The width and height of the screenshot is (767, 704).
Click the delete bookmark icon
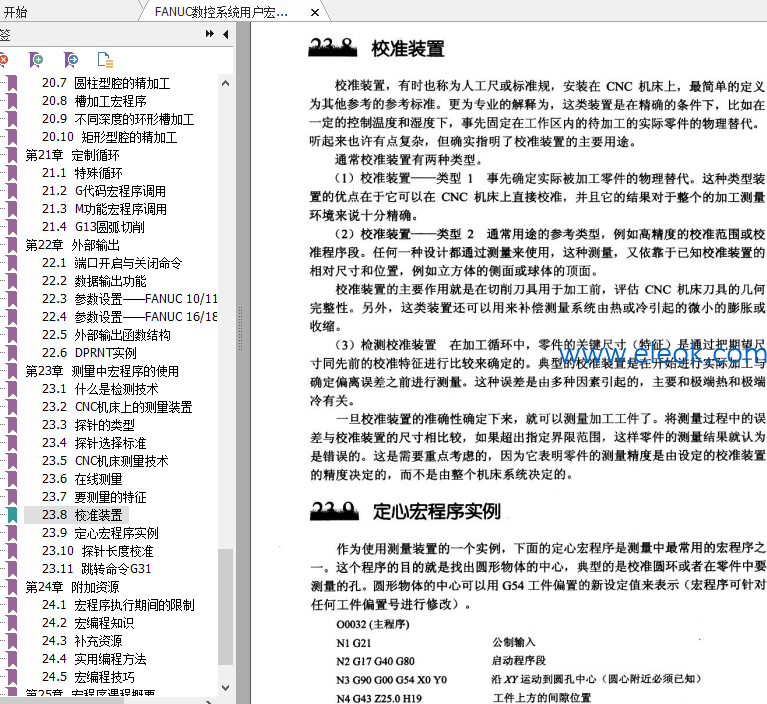(3, 60)
